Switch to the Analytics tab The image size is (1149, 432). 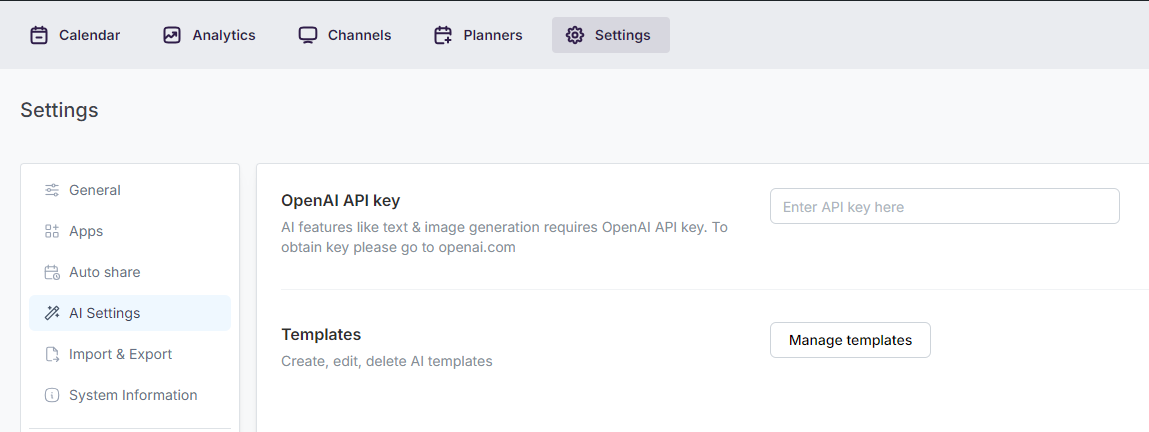click(209, 35)
